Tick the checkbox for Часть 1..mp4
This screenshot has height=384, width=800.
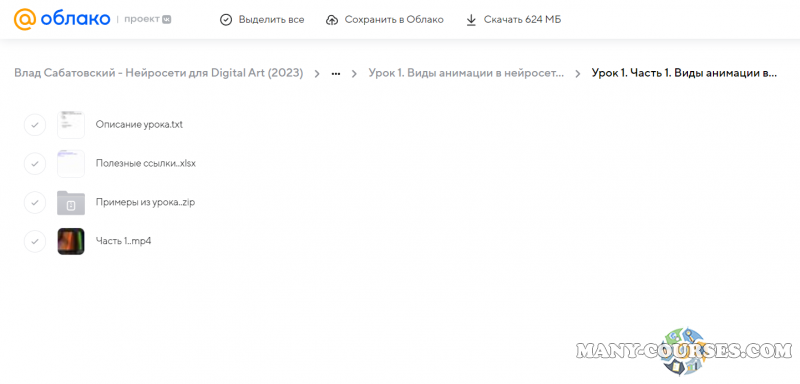click(x=35, y=241)
